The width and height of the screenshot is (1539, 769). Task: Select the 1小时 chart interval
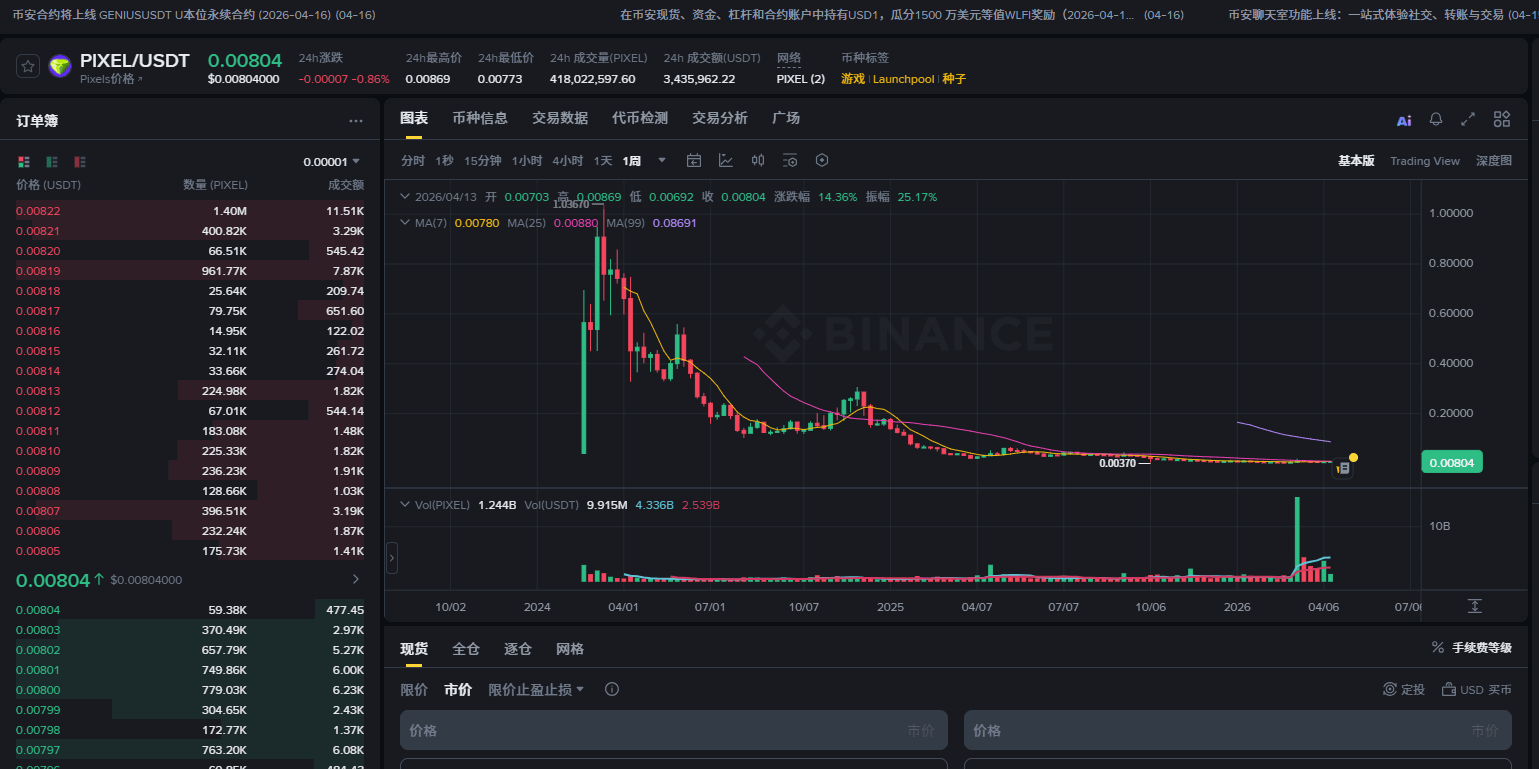pos(527,160)
